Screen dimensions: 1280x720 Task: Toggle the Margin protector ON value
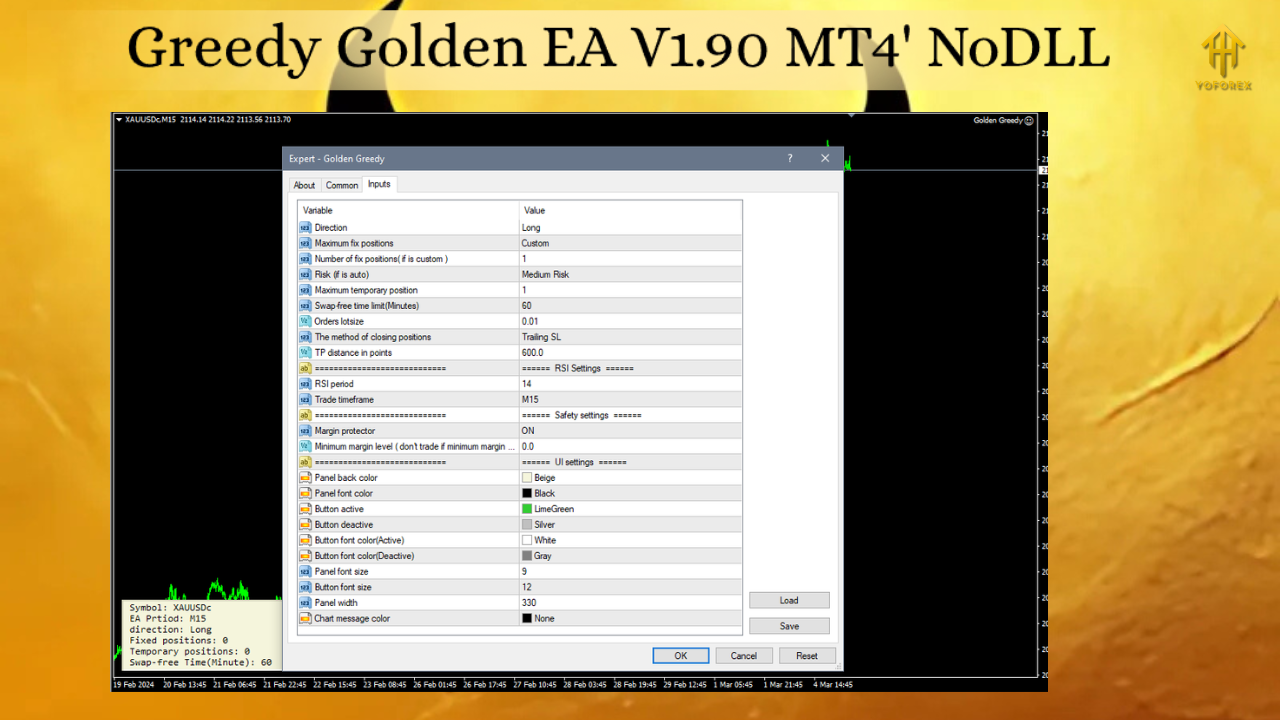(x=528, y=431)
